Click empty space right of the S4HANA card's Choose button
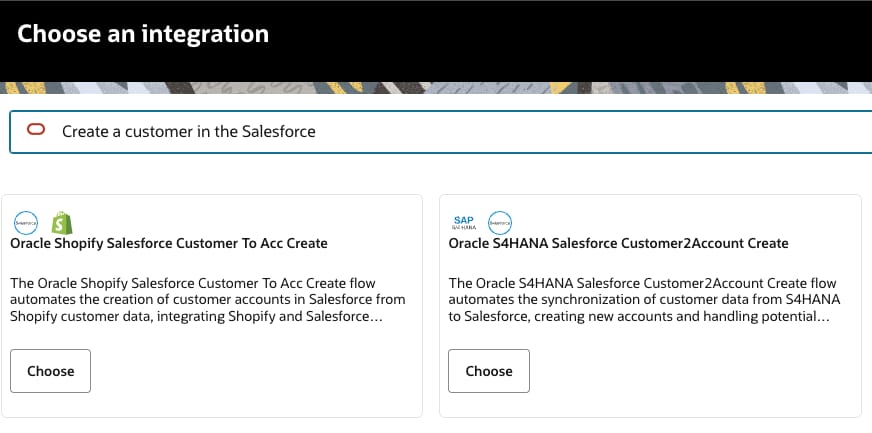 click(690, 371)
